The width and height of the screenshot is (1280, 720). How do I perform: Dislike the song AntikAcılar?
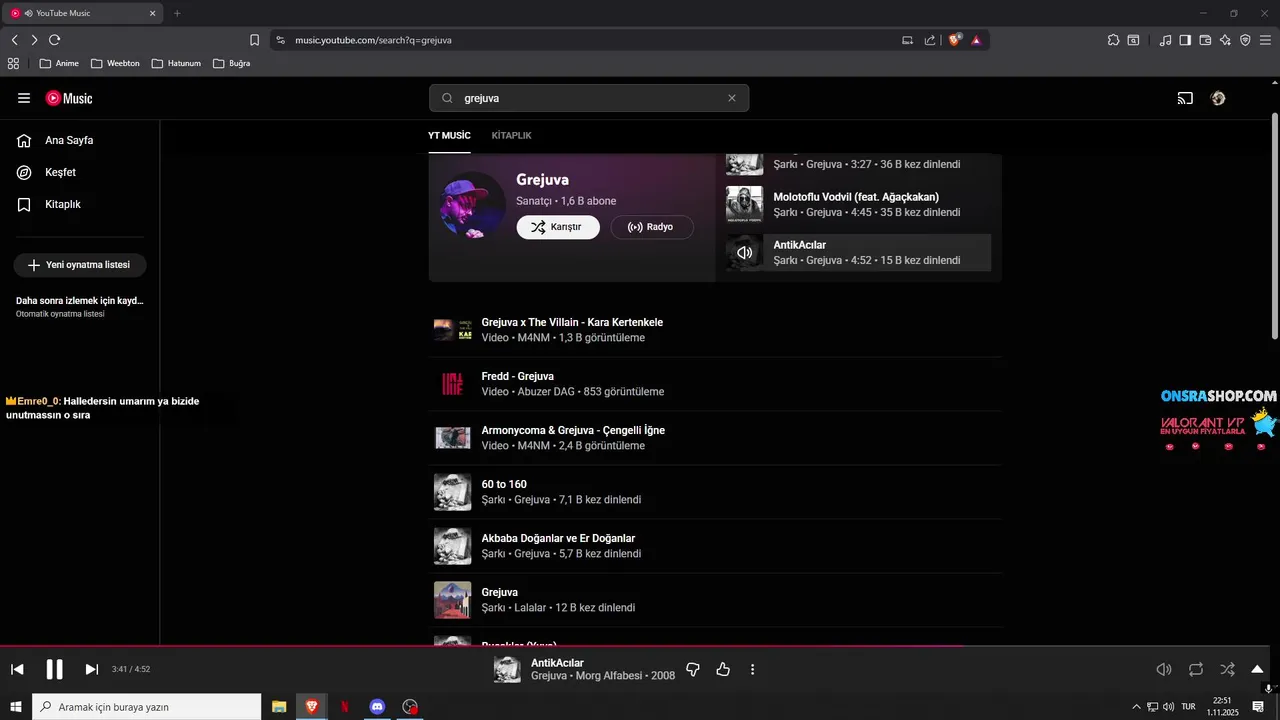pos(692,669)
